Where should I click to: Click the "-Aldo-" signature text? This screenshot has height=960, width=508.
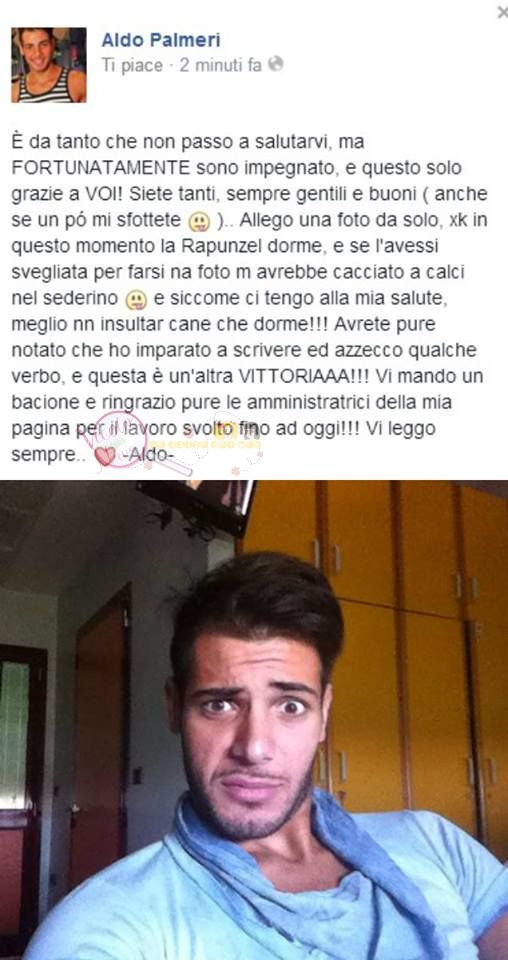[140, 457]
